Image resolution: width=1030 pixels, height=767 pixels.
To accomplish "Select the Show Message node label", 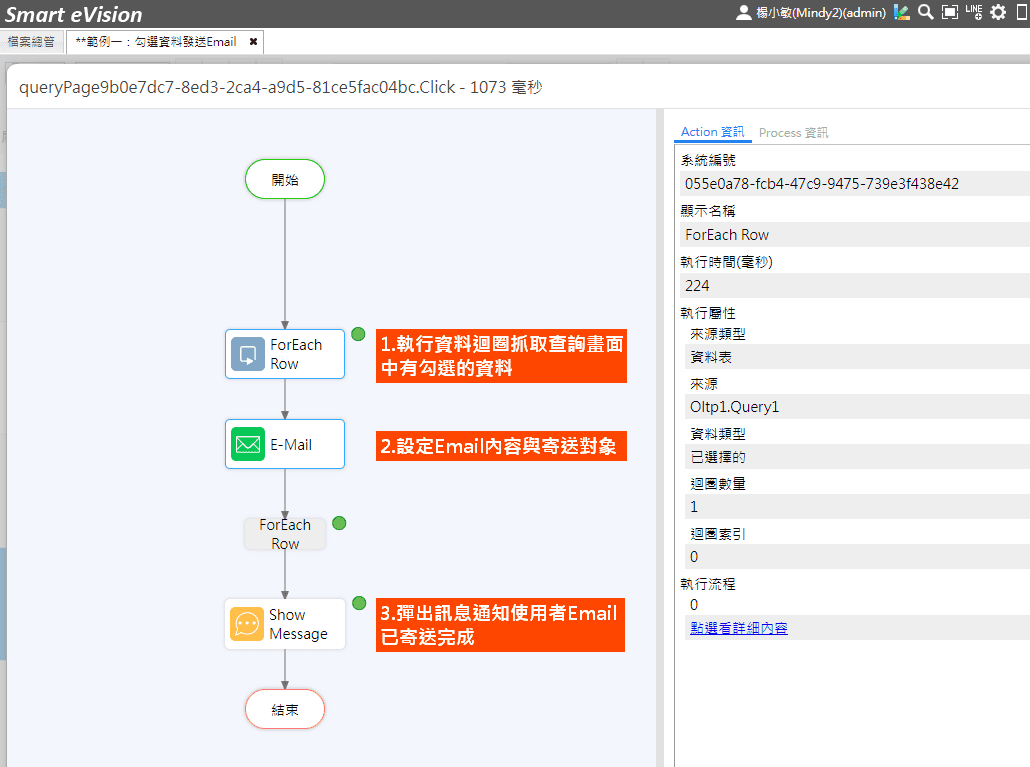I will 298,625.
